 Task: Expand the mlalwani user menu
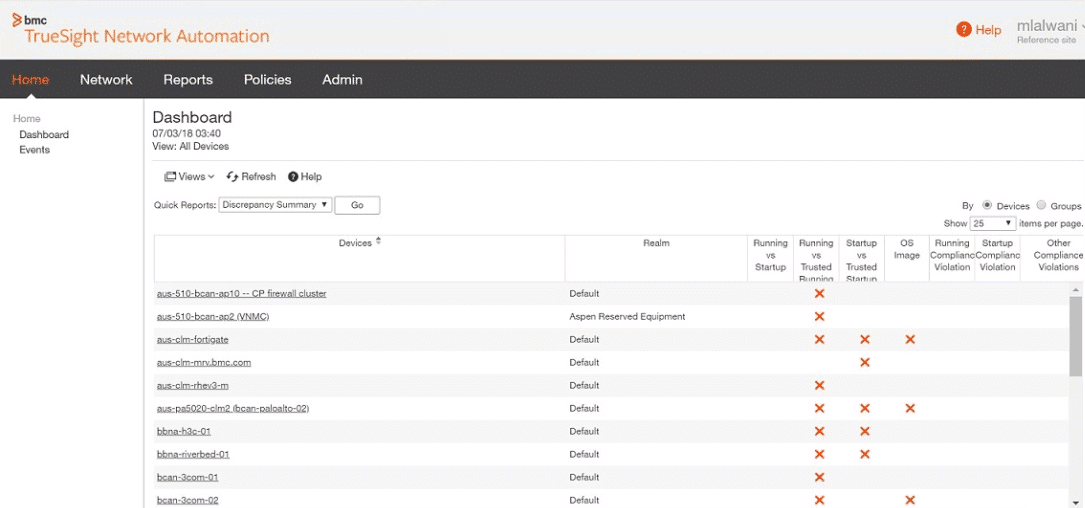[1050, 26]
